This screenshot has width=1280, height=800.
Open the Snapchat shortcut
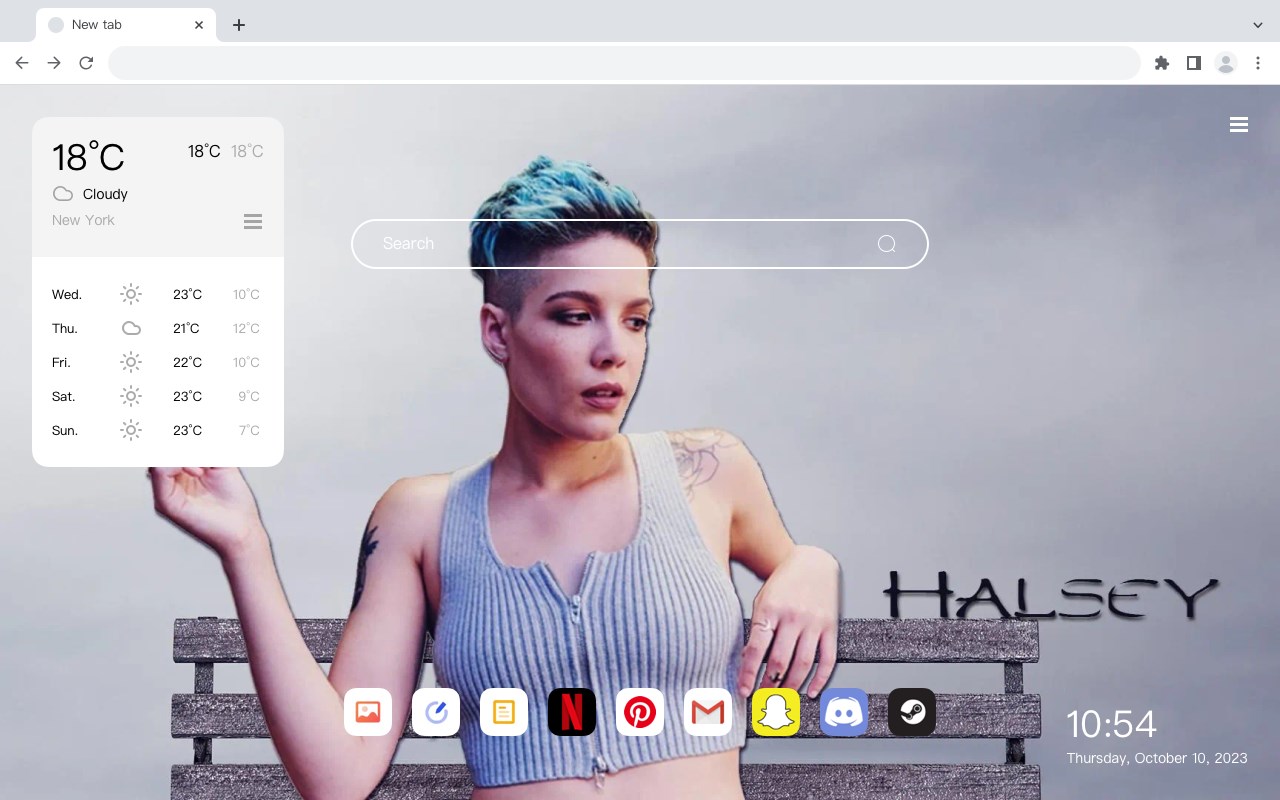click(x=776, y=712)
